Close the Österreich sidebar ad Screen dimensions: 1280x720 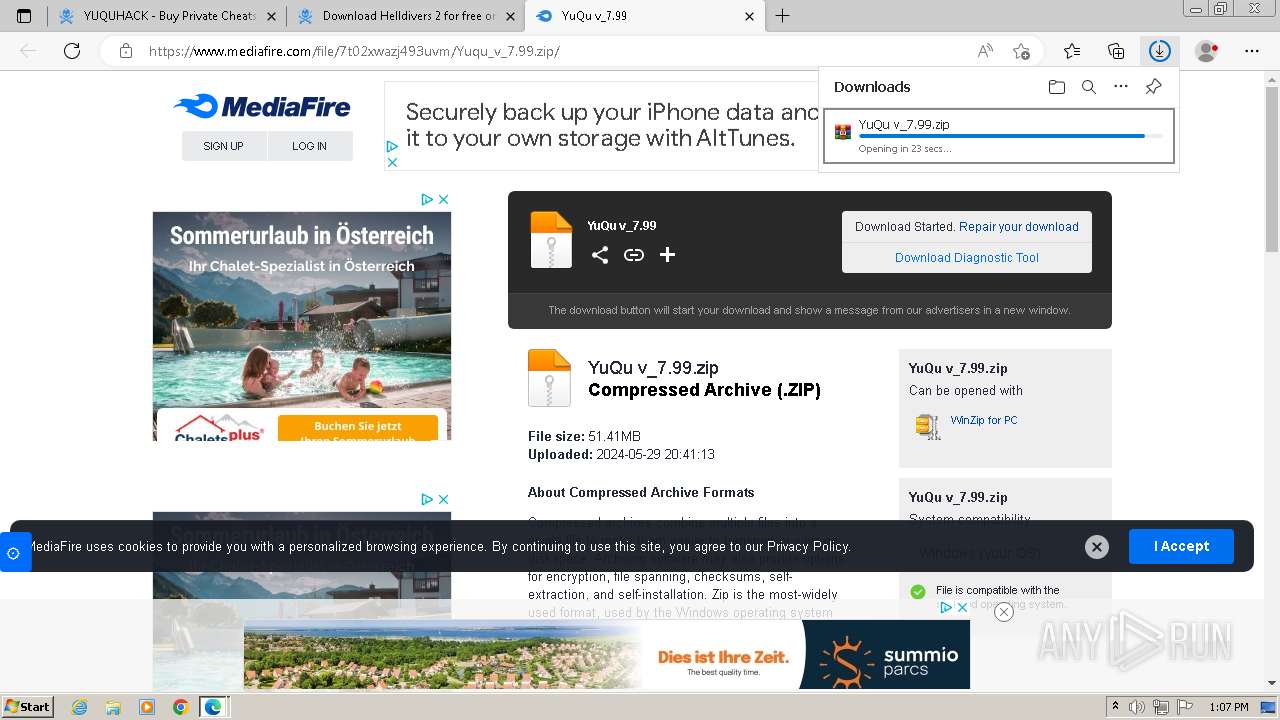(444, 199)
